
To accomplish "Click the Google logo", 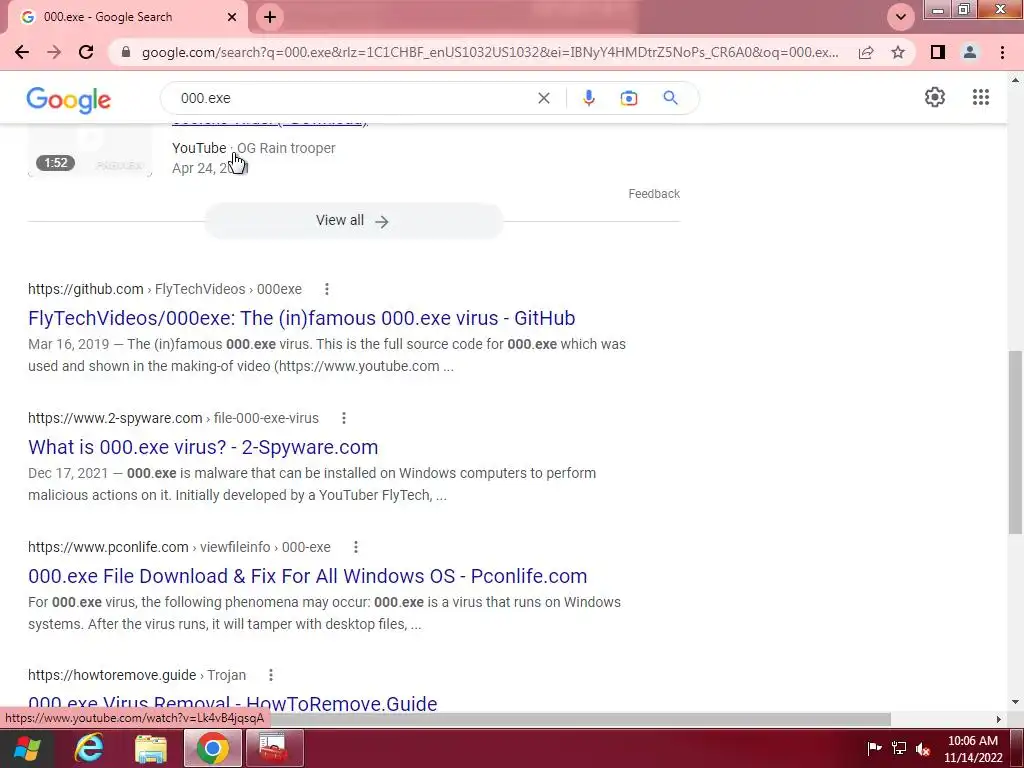I will point(69,99).
